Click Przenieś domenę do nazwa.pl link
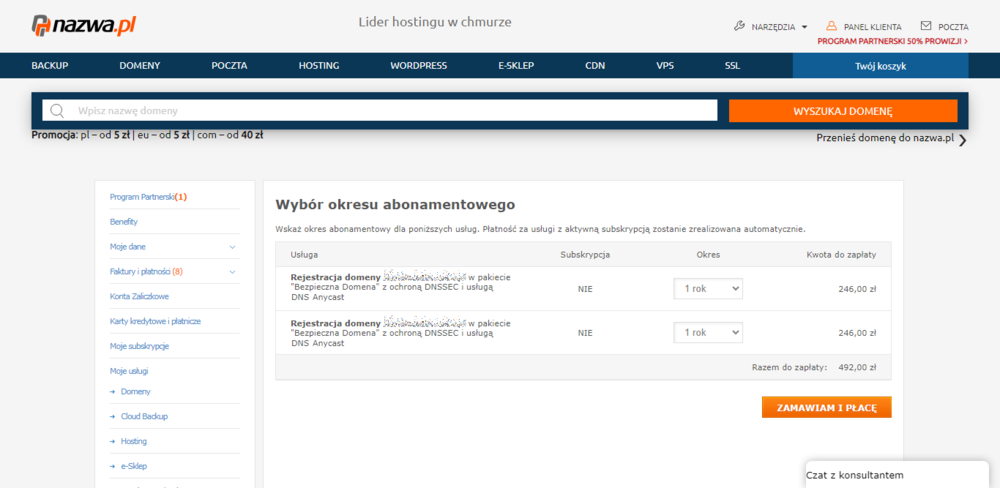The height and width of the screenshot is (488, 1000). (885, 138)
